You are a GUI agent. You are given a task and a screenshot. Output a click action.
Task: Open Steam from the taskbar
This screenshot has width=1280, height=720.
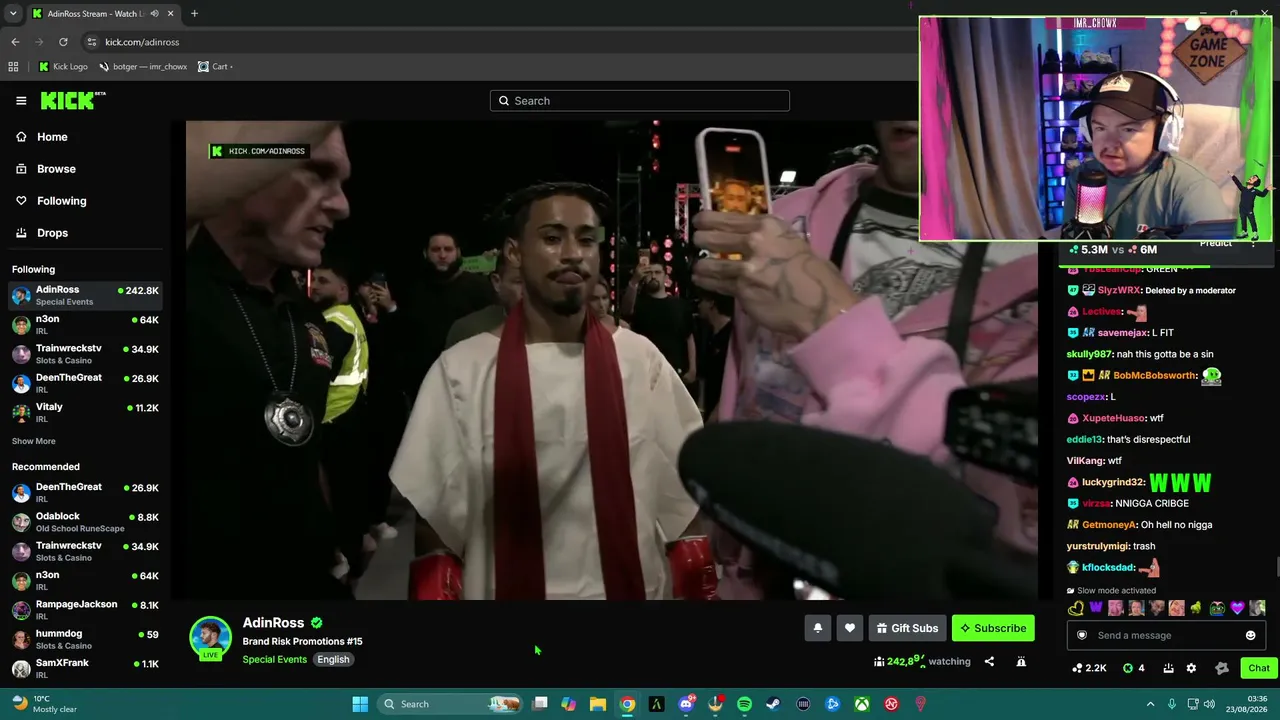(x=773, y=704)
